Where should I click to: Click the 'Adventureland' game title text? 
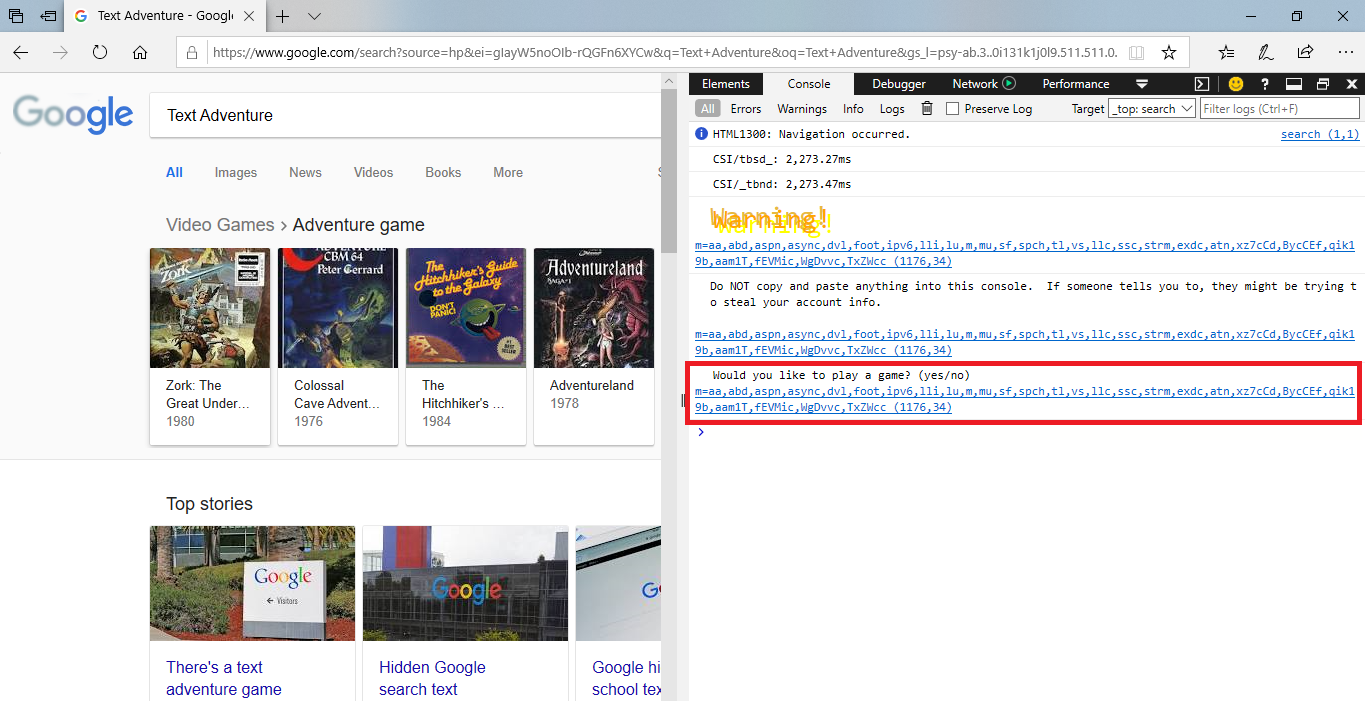(x=592, y=385)
